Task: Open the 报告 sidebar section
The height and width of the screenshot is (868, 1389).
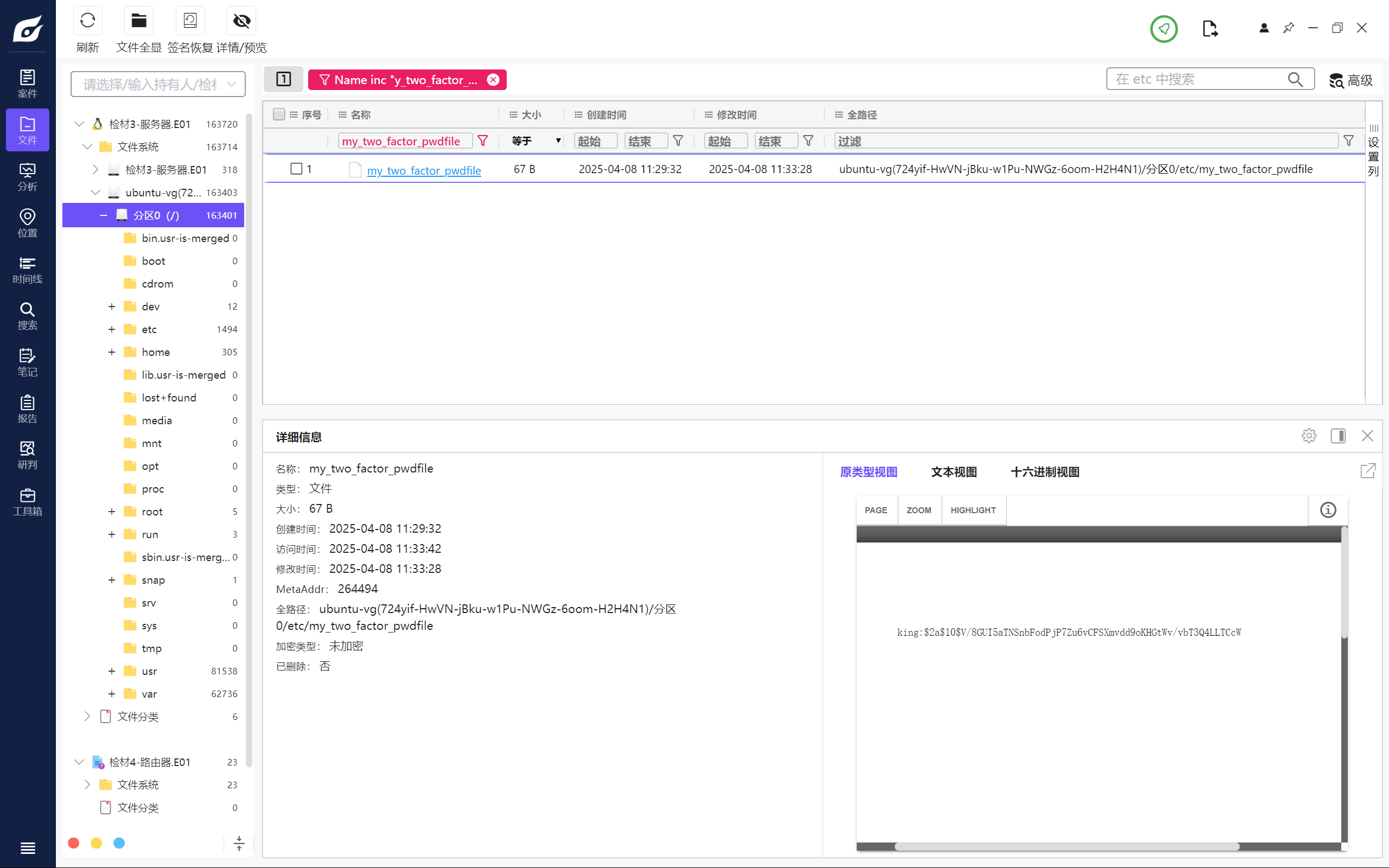Action: pyautogui.click(x=28, y=409)
